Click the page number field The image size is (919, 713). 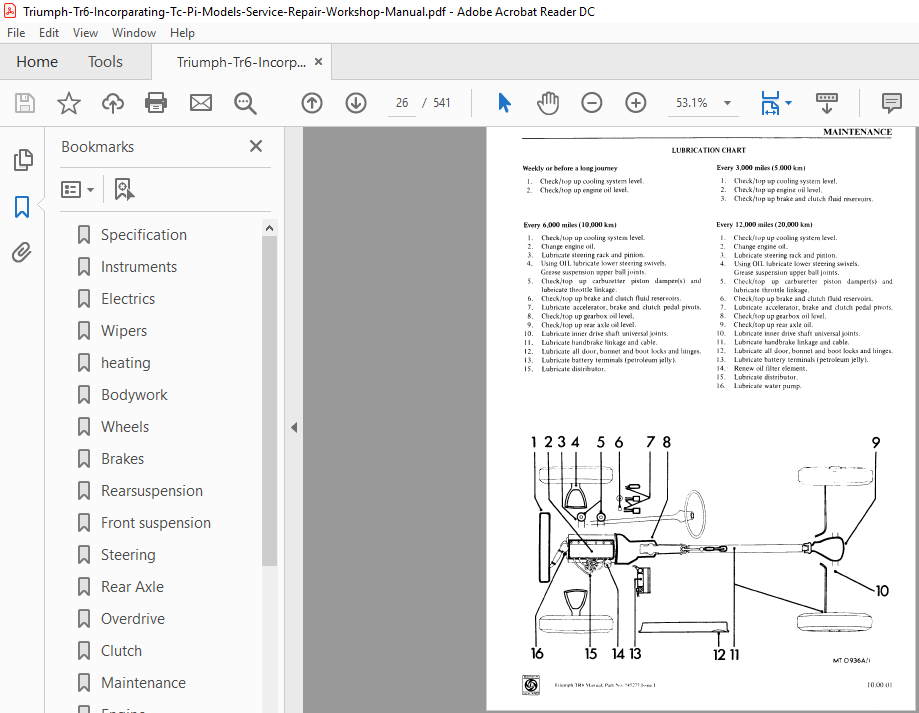point(402,103)
